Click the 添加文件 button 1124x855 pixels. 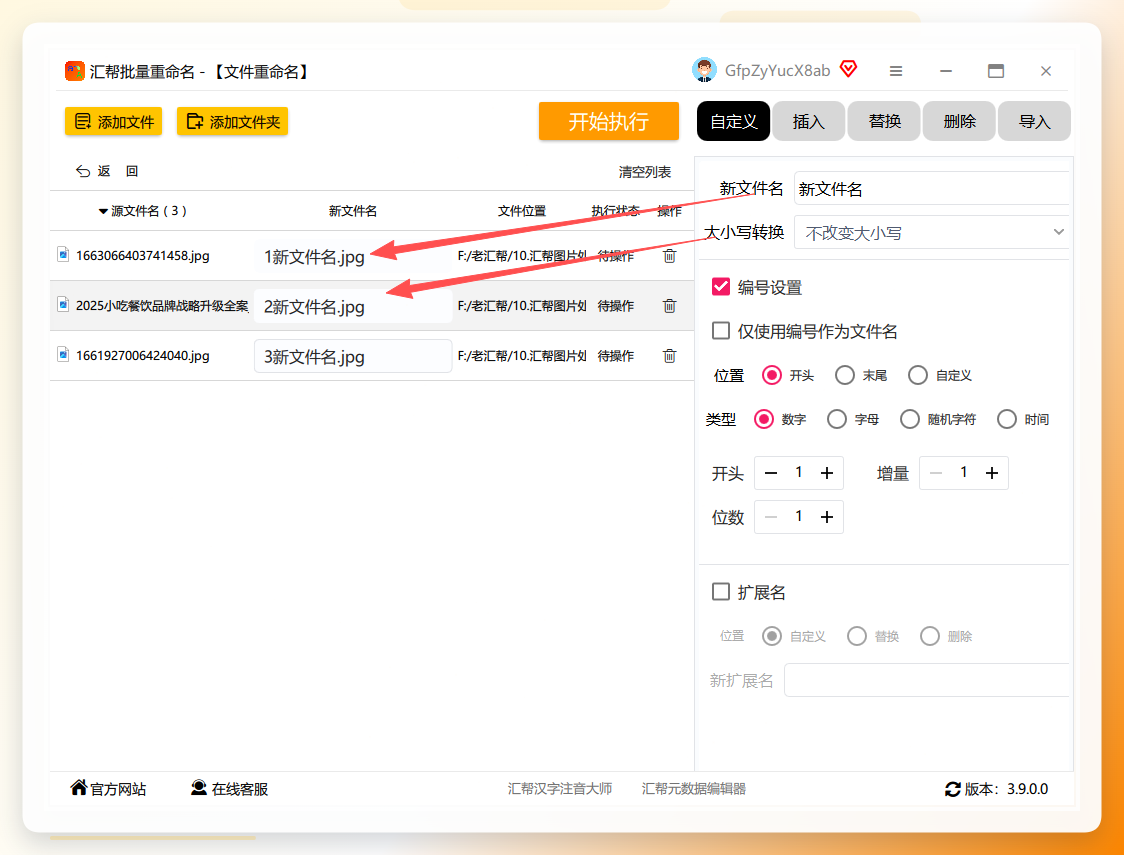coord(113,122)
